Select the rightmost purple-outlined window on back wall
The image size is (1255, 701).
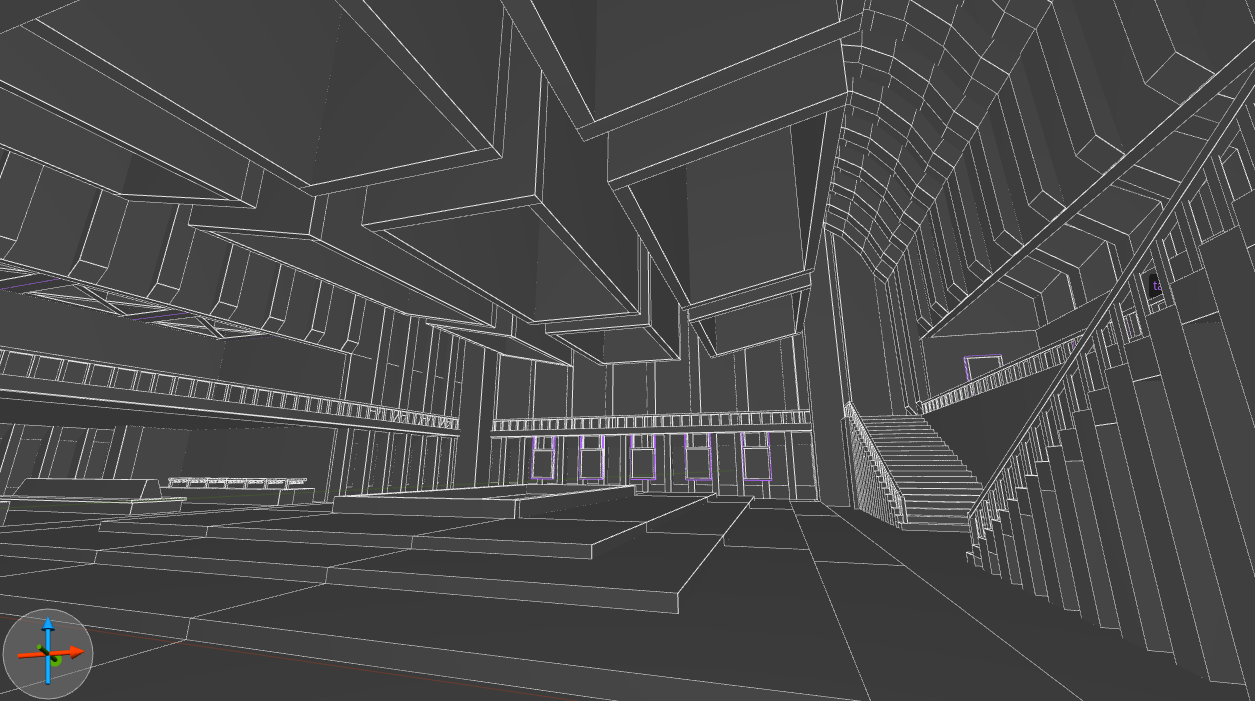755,456
